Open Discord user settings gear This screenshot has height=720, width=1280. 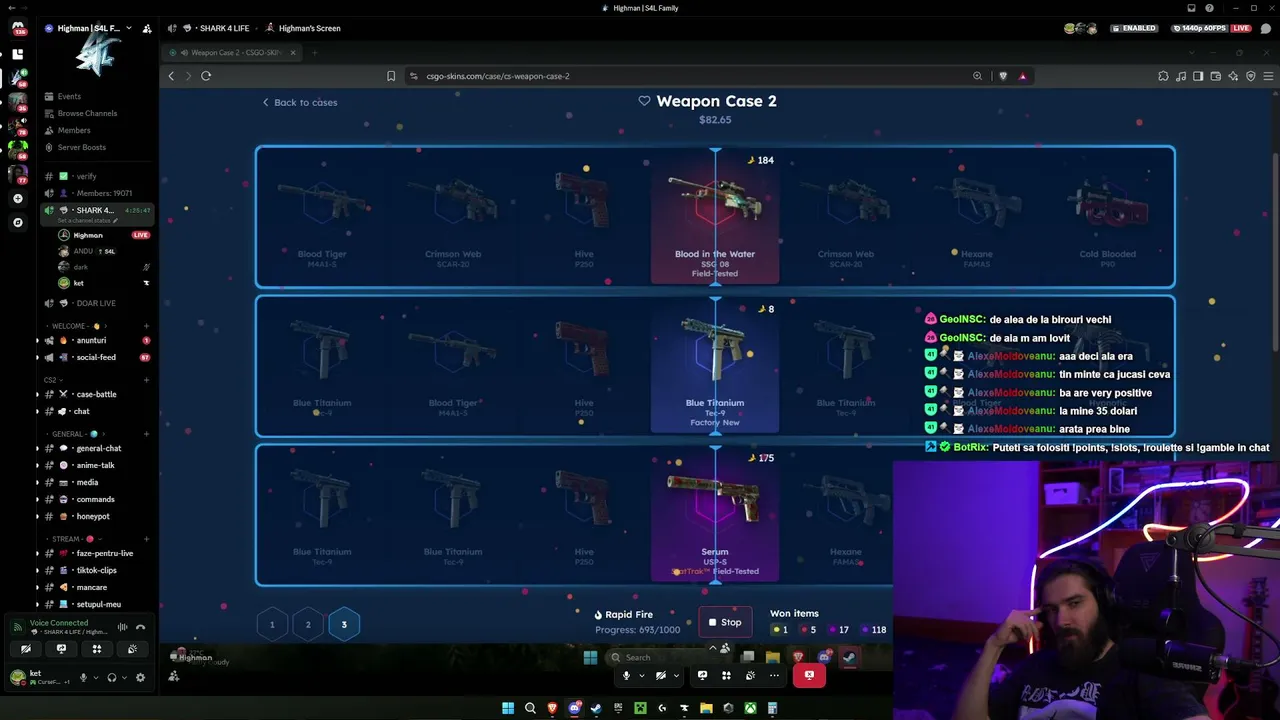[x=140, y=677]
